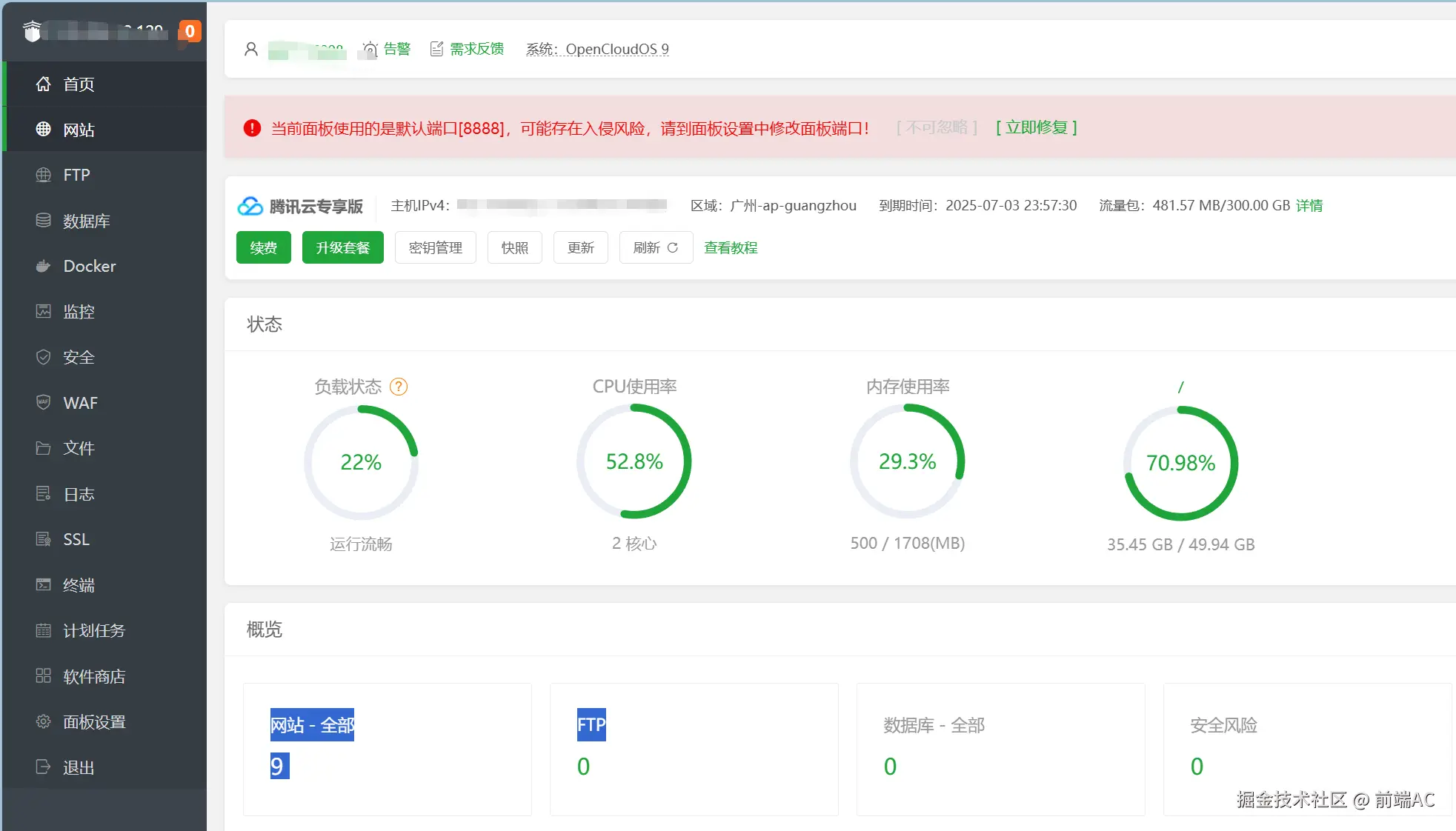The image size is (1456, 831).
Task: Click the 安全 shield icon in sidebar
Action: [x=44, y=357]
